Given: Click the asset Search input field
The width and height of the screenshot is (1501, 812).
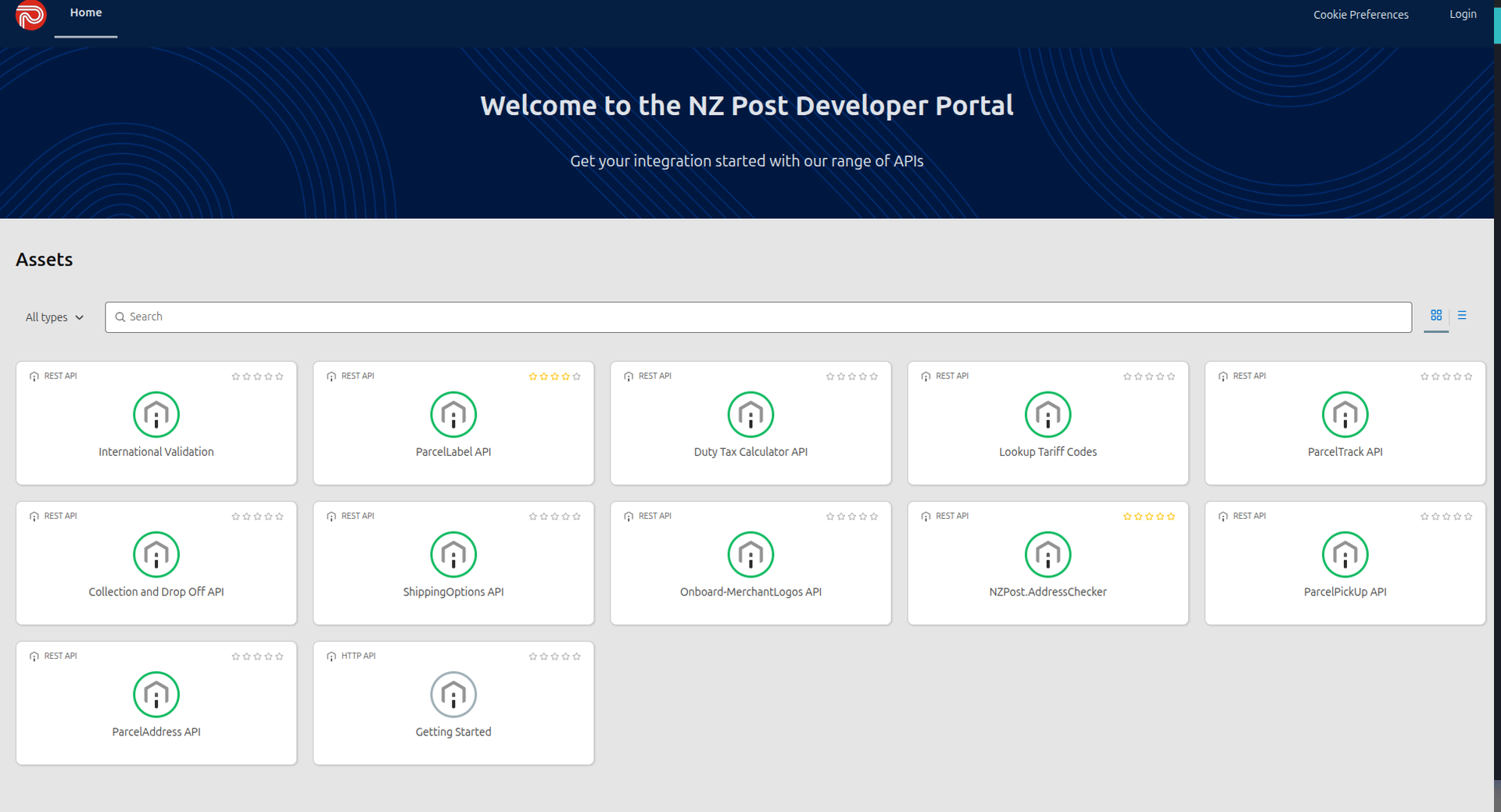Looking at the screenshot, I should (758, 317).
